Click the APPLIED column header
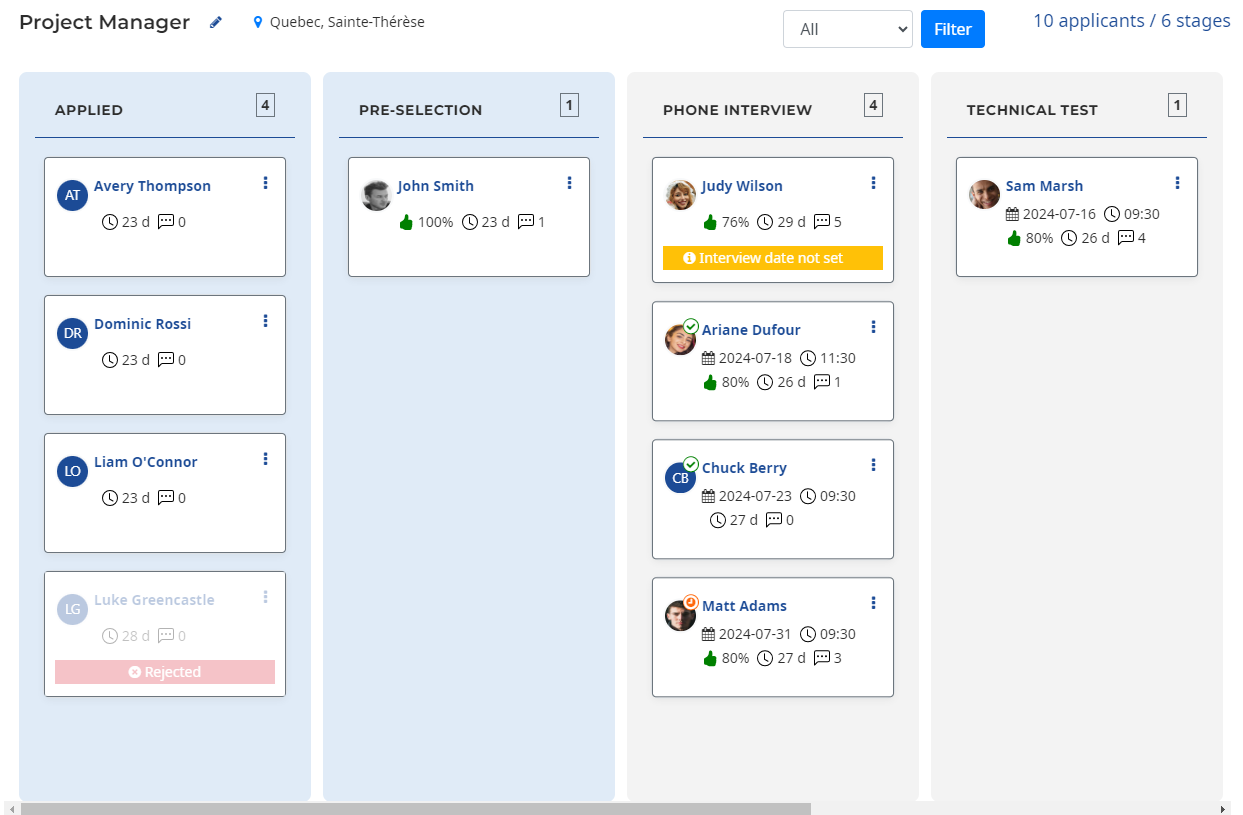This screenshot has width=1243, height=815. (89, 110)
